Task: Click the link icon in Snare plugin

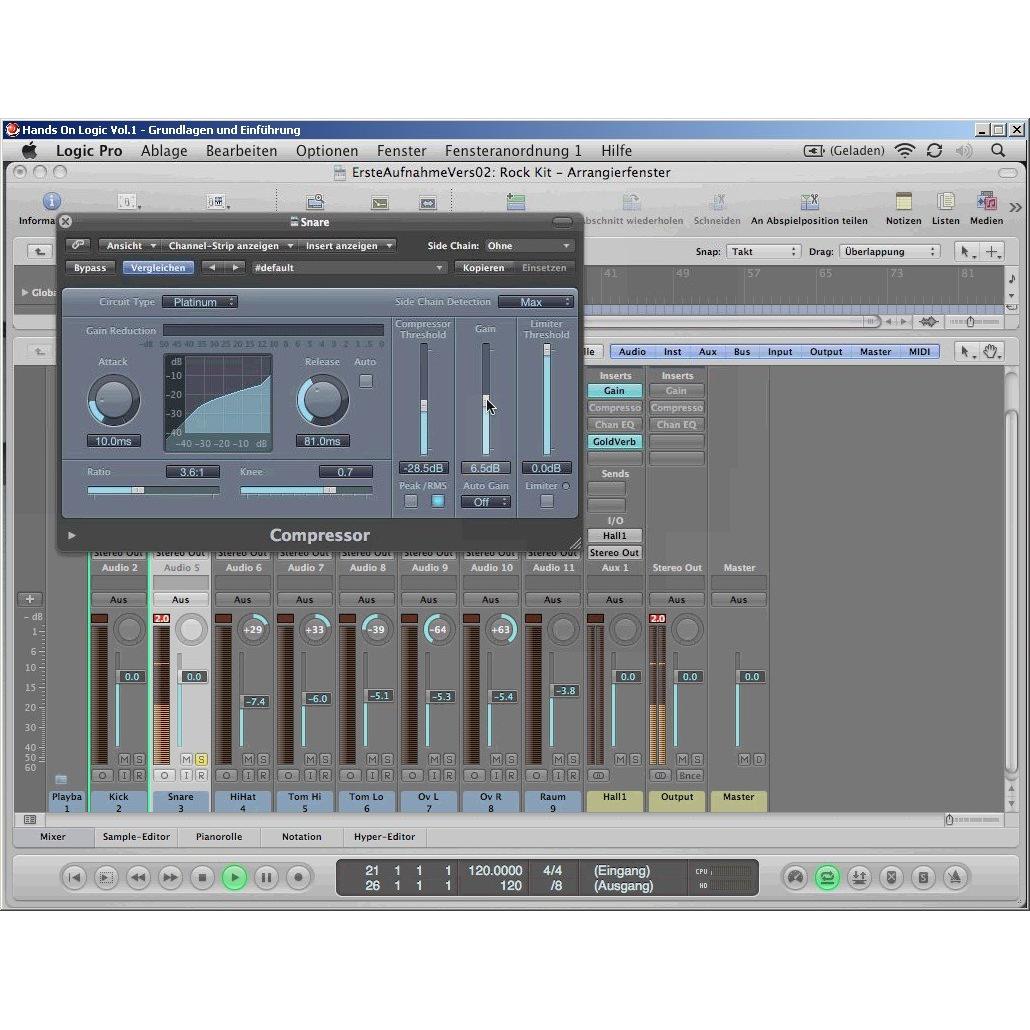Action: click(78, 245)
